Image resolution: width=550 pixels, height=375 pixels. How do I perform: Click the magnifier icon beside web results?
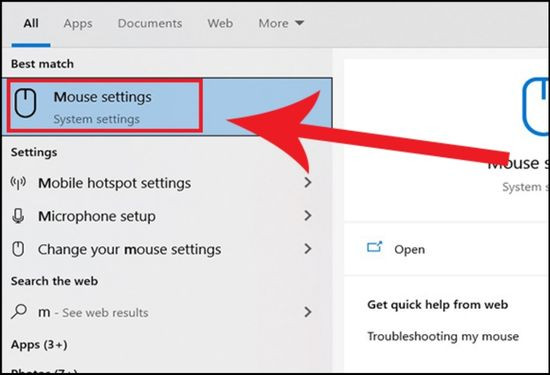(19, 312)
